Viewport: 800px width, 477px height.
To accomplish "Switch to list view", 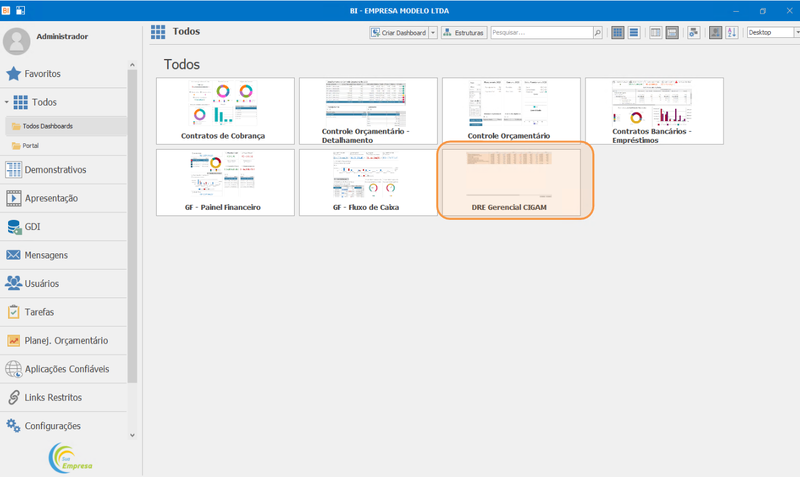I will coord(634,33).
